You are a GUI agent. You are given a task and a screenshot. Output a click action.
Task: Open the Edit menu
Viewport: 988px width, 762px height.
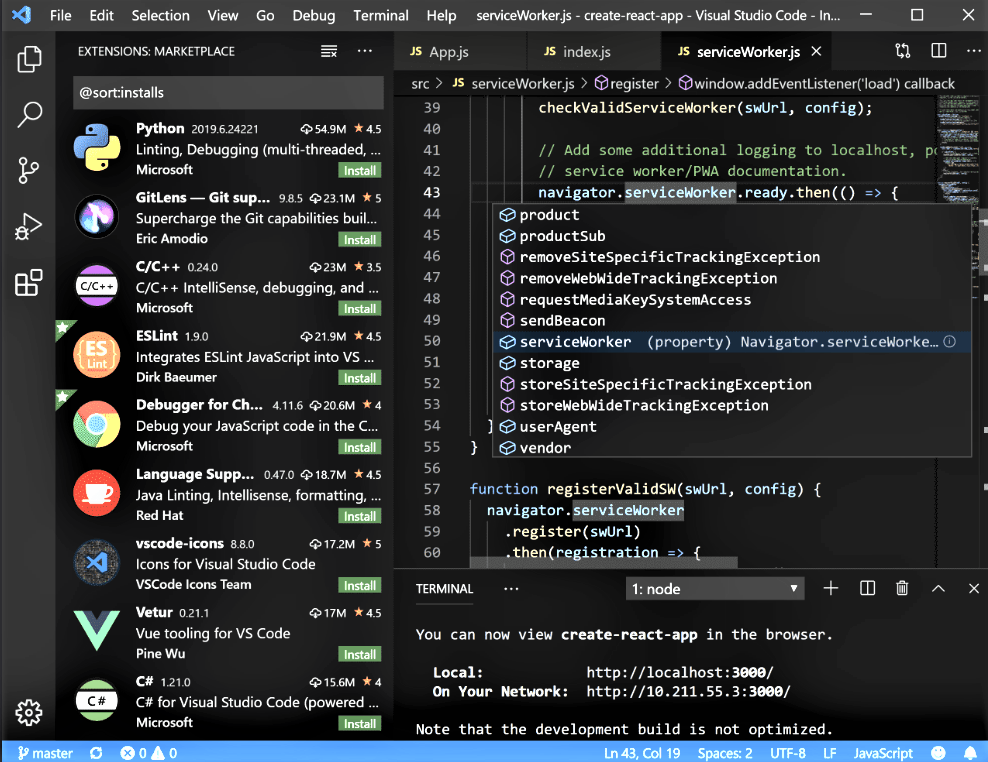coord(101,15)
